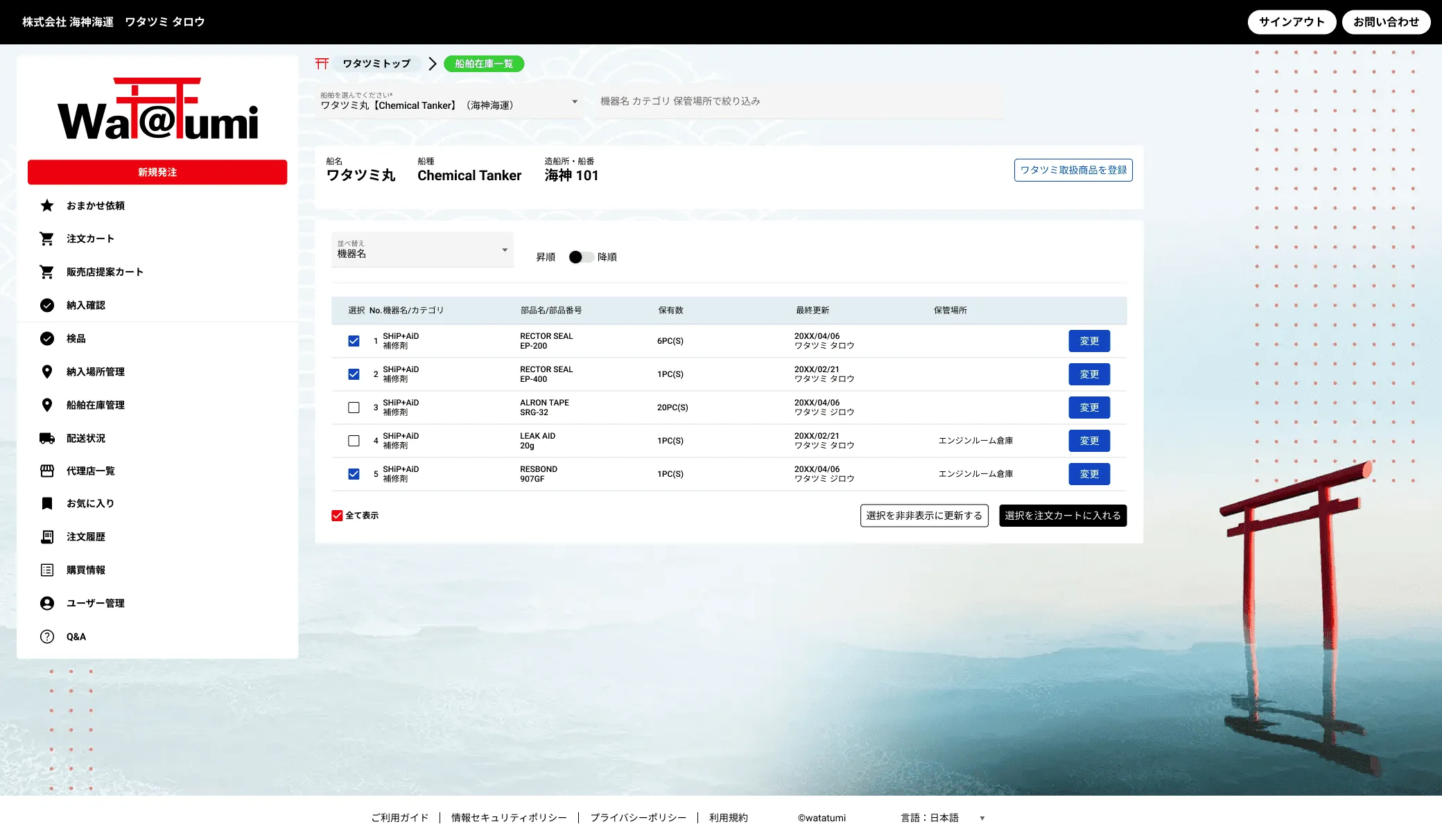Check the ALRON TAPE SRG-32 row checkbox
Screen dimensions: 1442x840
[354, 408]
